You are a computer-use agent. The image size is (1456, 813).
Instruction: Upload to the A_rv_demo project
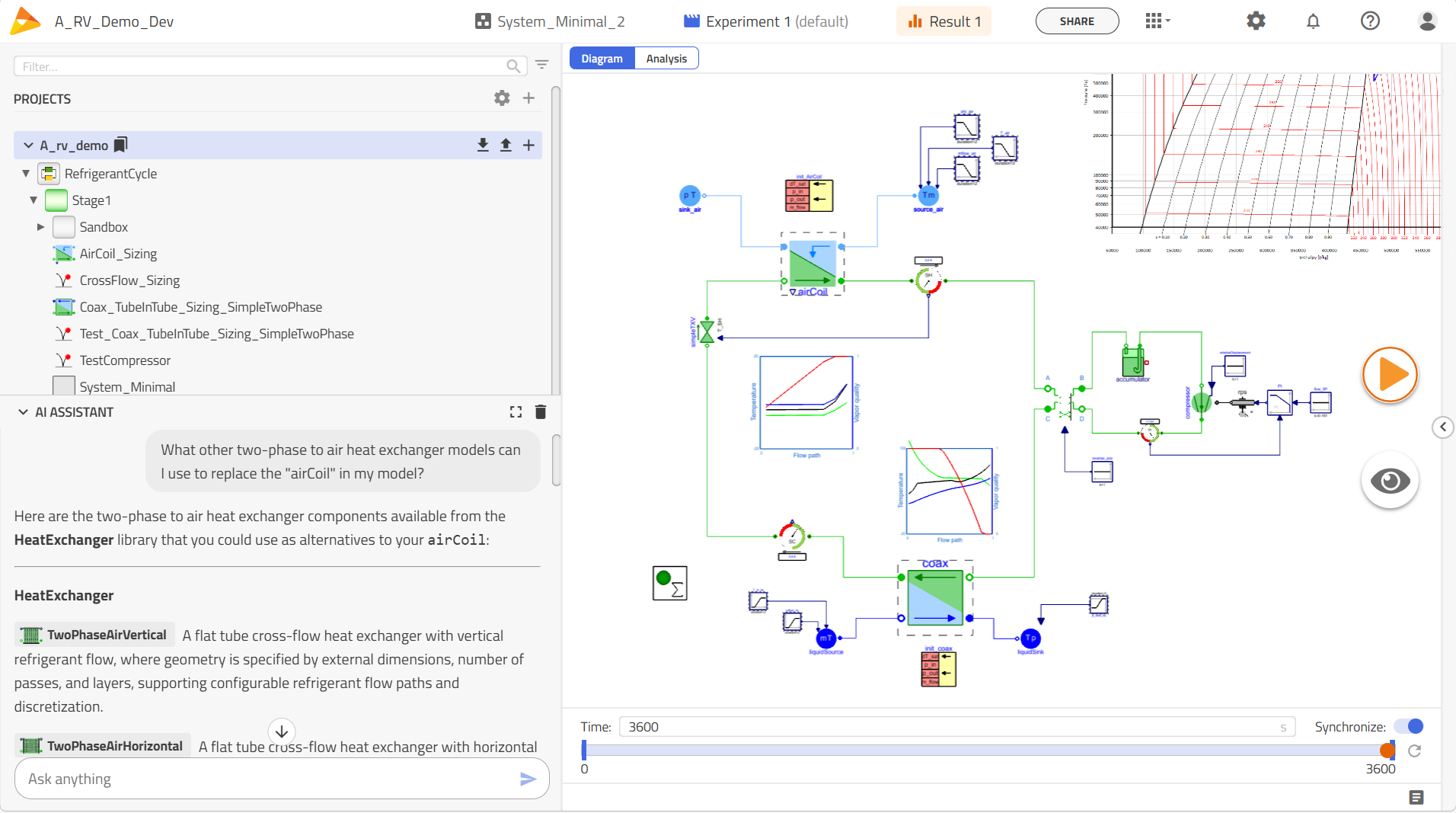coord(506,146)
